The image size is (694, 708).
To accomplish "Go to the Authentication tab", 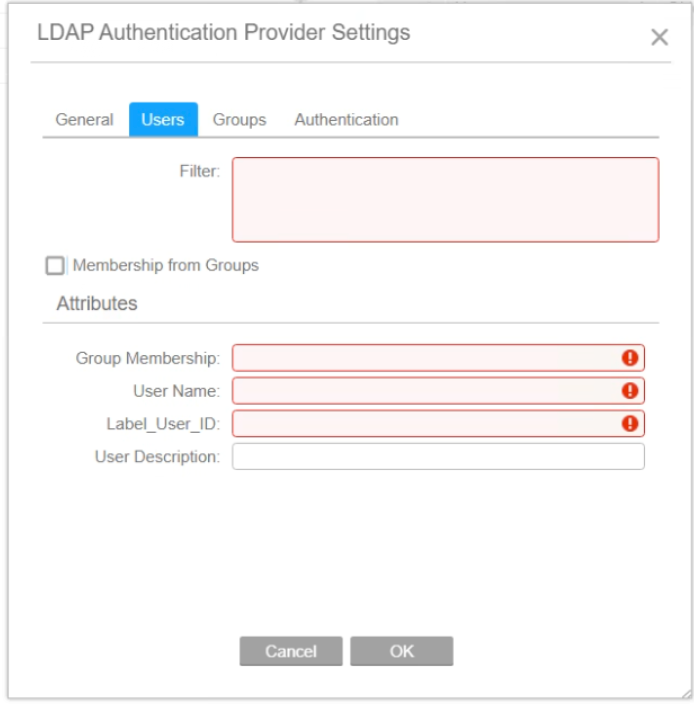I will (x=346, y=120).
